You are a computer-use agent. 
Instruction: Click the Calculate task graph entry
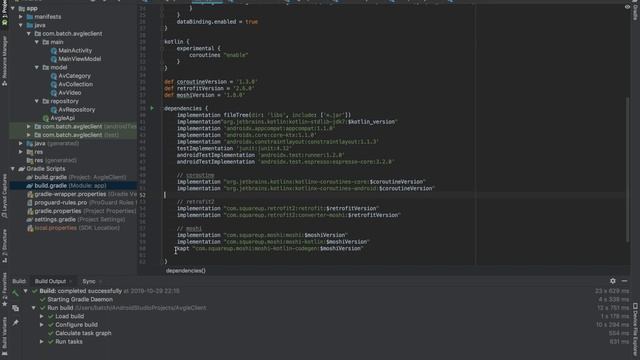click(x=83, y=333)
